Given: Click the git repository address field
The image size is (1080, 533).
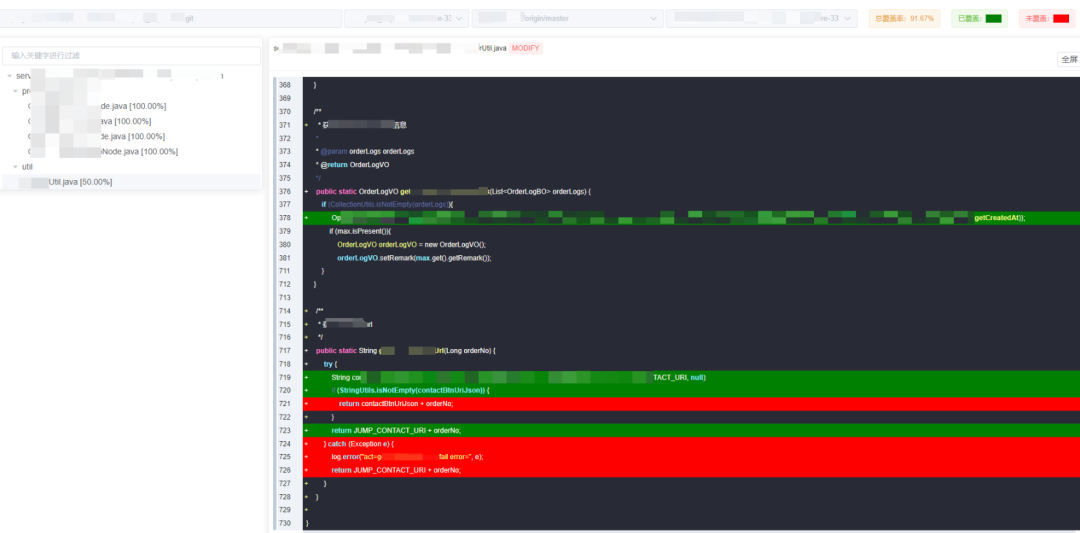Looking at the screenshot, I should (x=171, y=19).
